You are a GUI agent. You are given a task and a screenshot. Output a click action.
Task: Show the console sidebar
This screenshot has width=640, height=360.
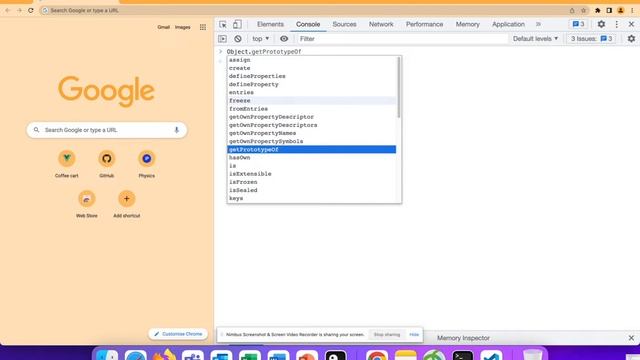click(222, 39)
